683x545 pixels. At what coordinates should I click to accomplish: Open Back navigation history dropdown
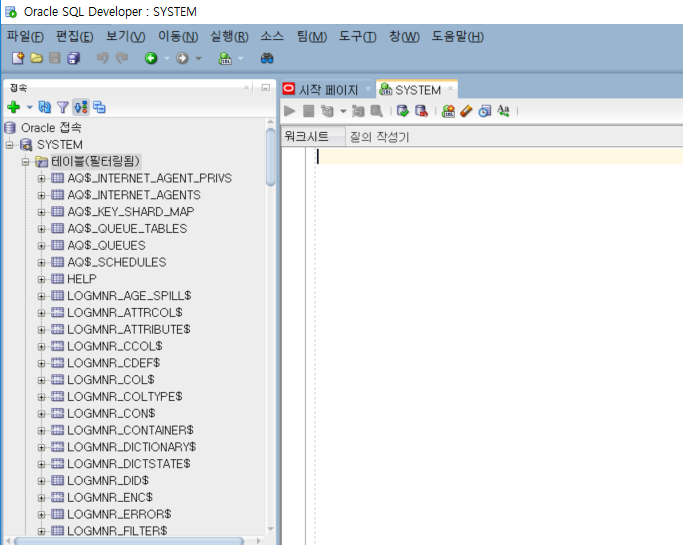point(167,58)
